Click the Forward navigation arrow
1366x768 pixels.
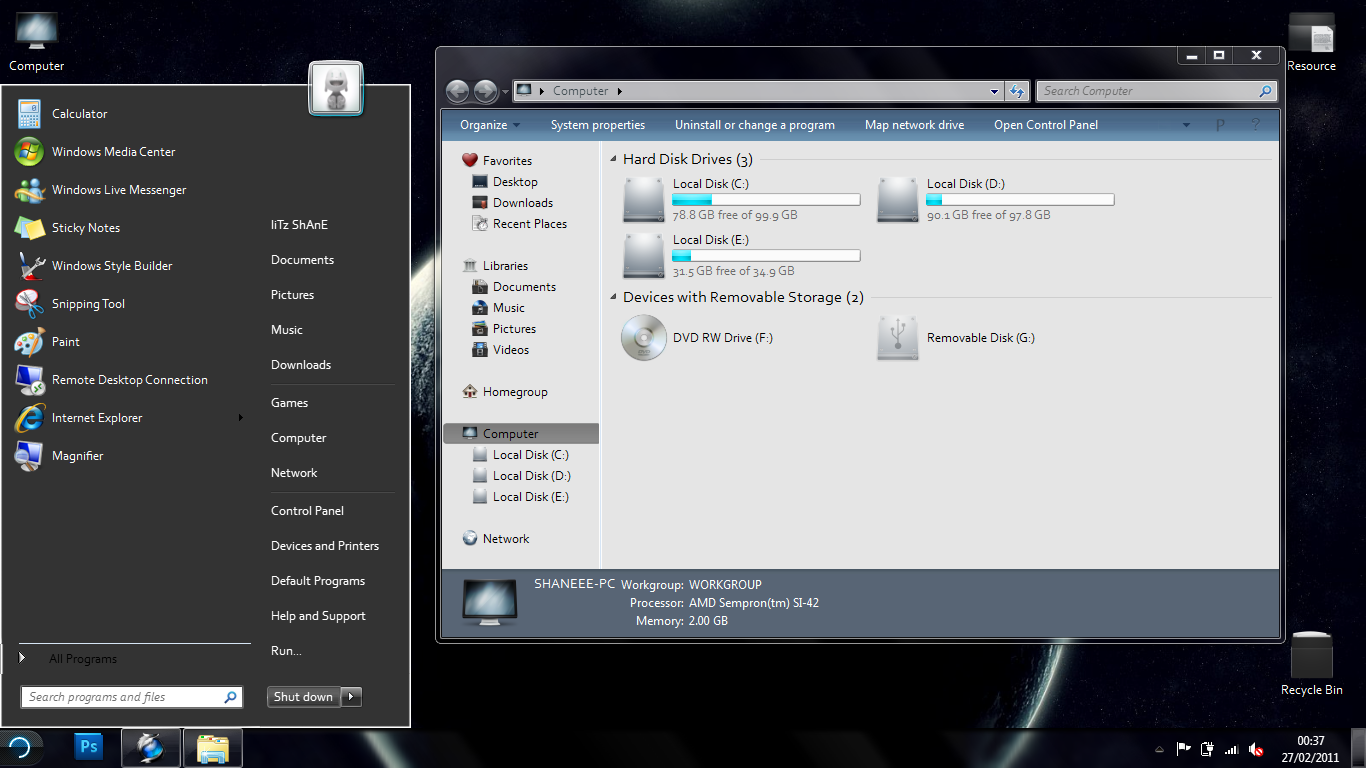click(x=485, y=91)
